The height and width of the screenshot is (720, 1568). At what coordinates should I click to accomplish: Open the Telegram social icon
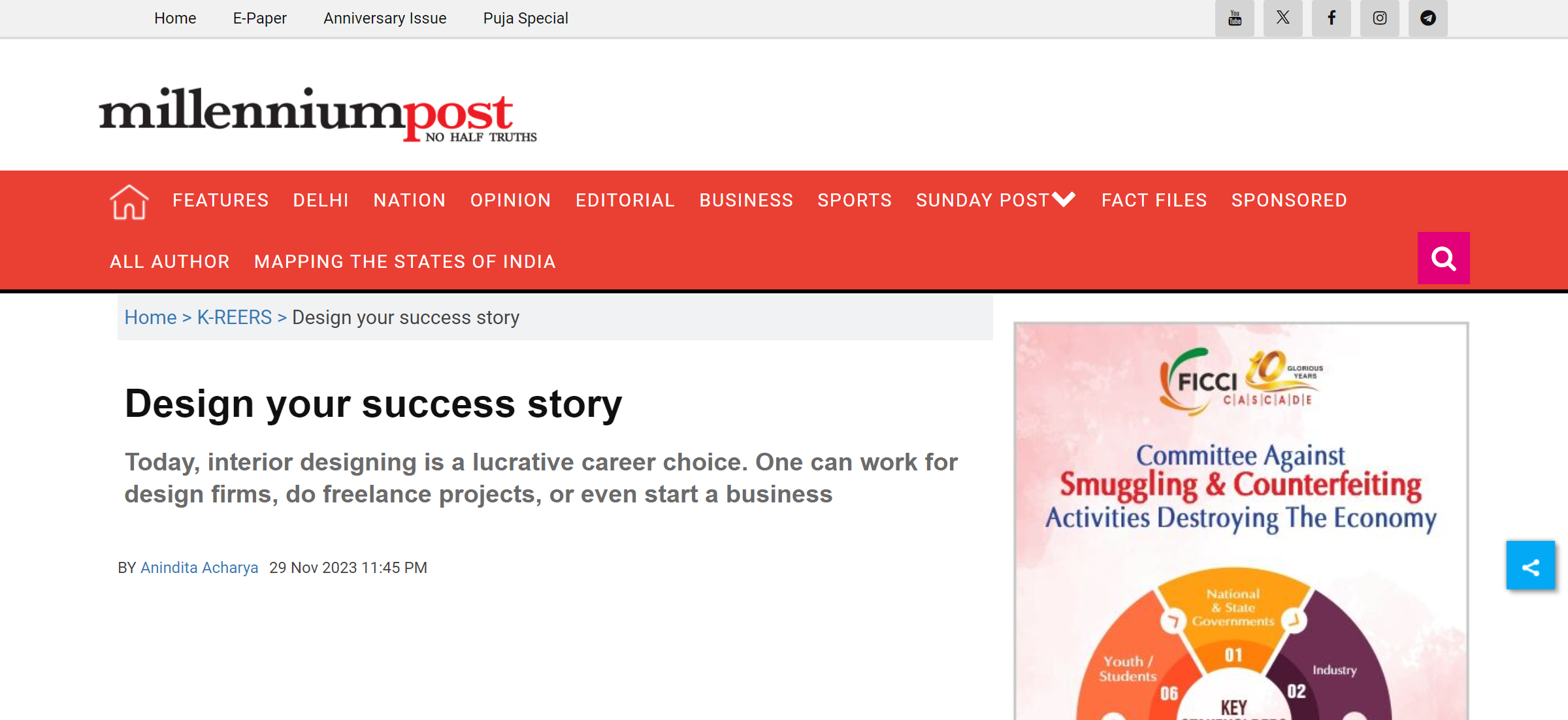click(1428, 18)
